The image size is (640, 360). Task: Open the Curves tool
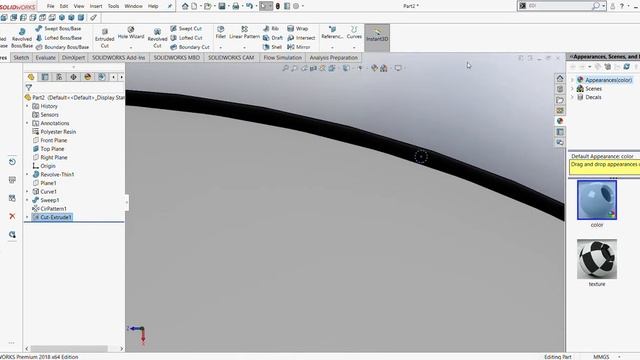(354, 33)
